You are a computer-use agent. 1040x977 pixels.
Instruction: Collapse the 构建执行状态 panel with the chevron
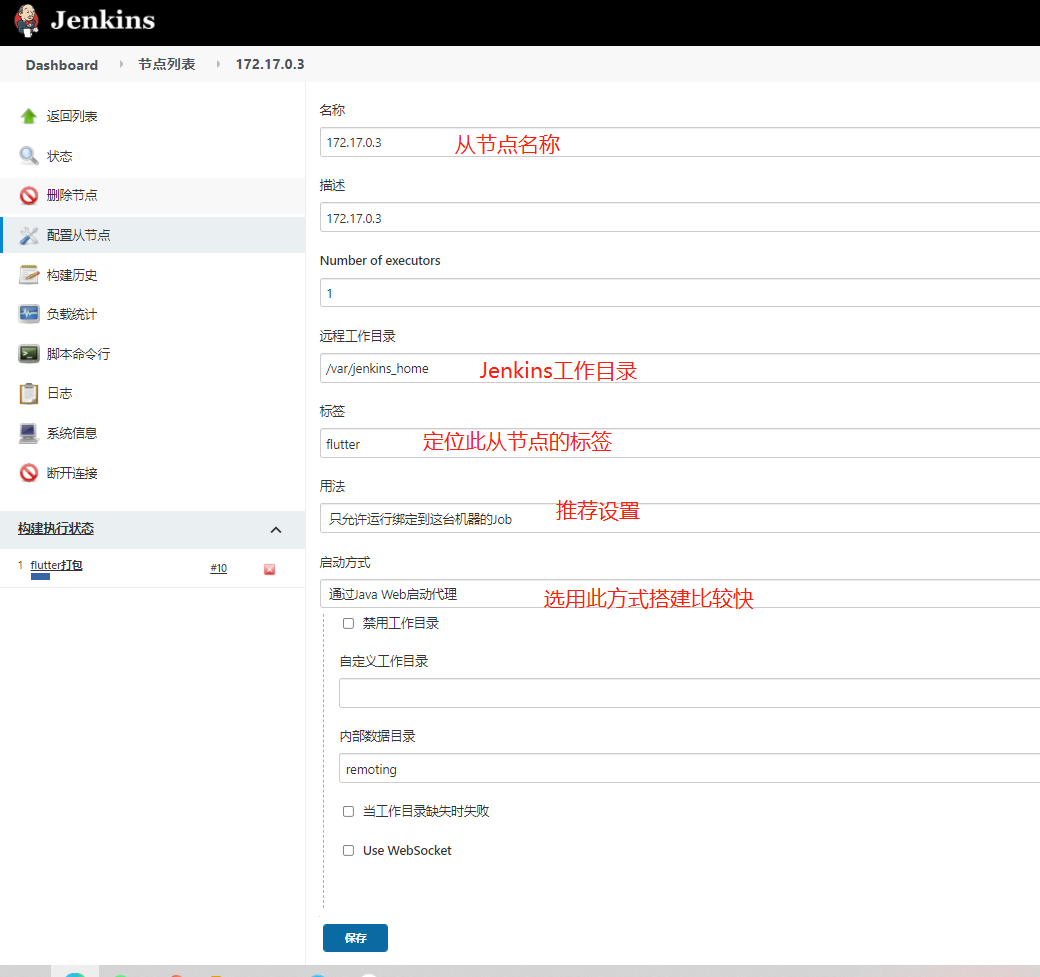276,529
